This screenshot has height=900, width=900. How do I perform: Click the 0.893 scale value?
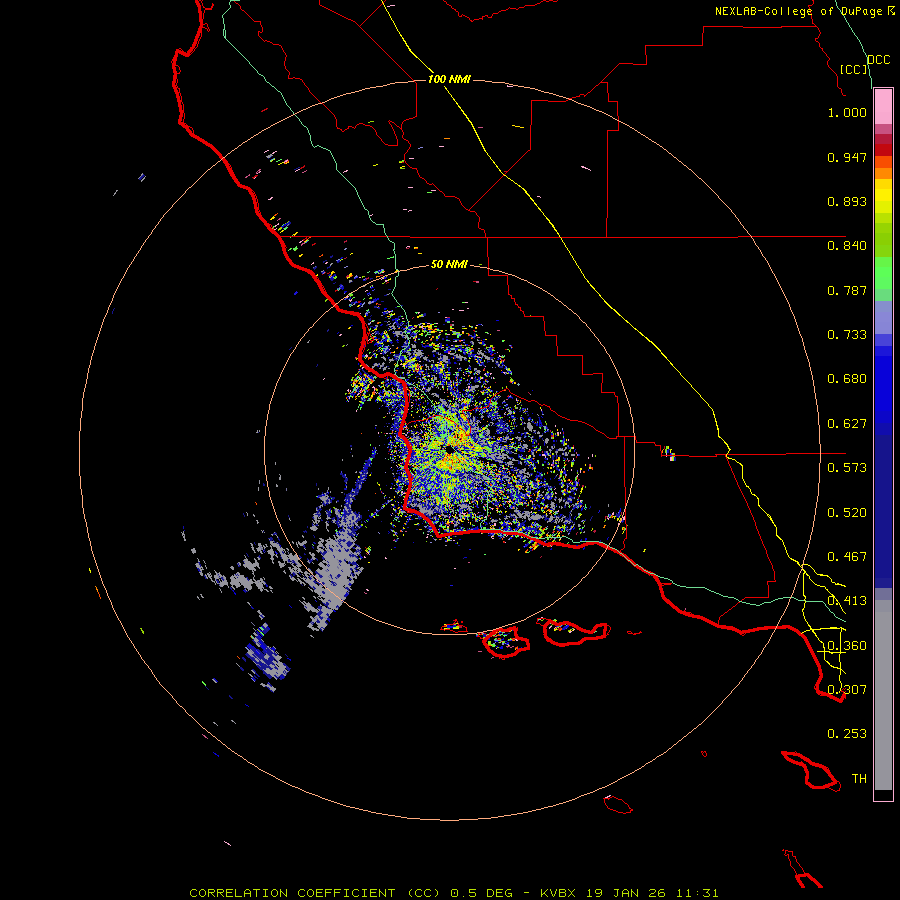[x=847, y=201]
